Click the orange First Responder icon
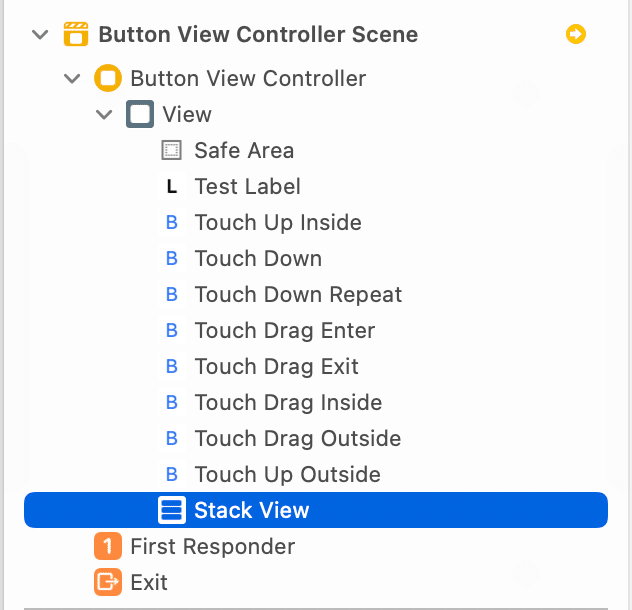The height and width of the screenshot is (610, 632). pos(107,546)
